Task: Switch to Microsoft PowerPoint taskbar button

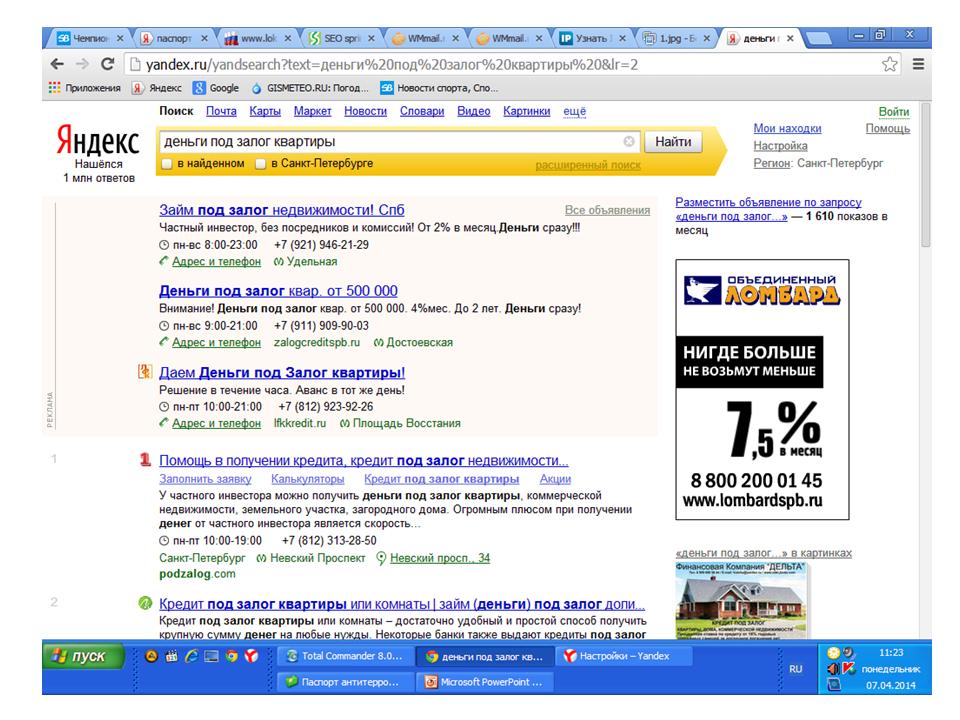Action: pos(484,681)
